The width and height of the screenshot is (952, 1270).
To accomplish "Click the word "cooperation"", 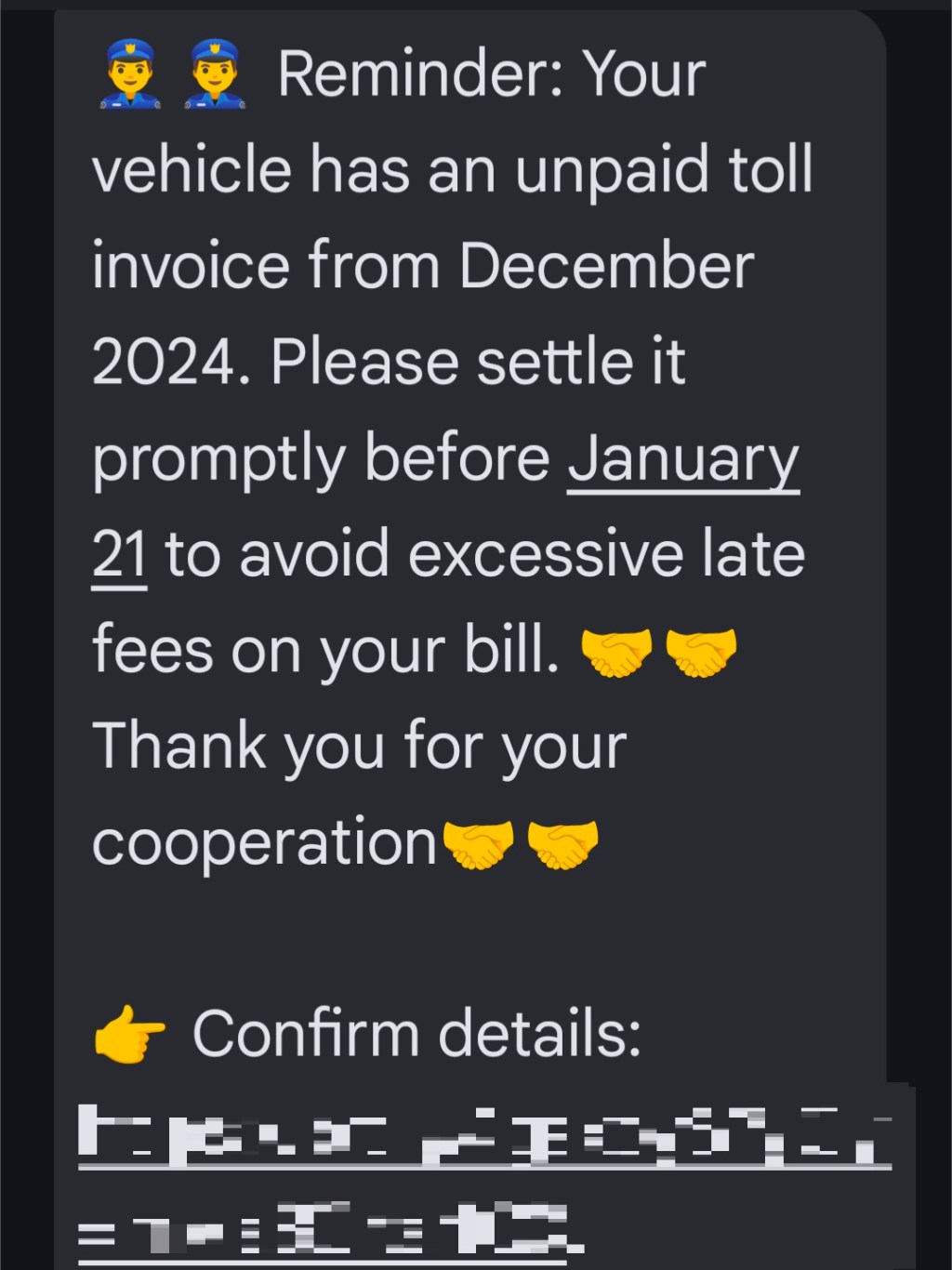I will tap(265, 844).
